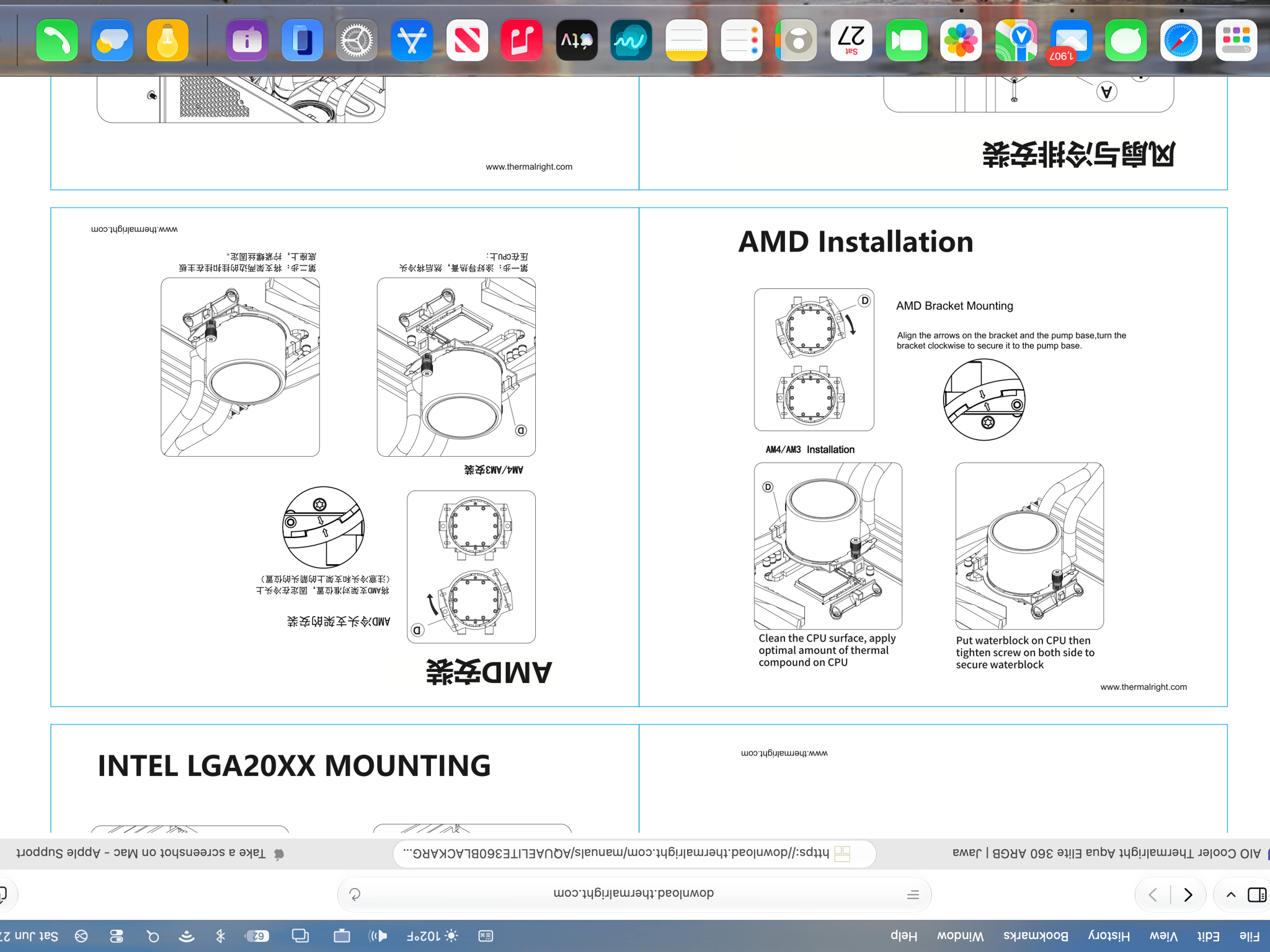Open System Settings gear icon
This screenshot has width=1270, height=952.
[x=357, y=41]
